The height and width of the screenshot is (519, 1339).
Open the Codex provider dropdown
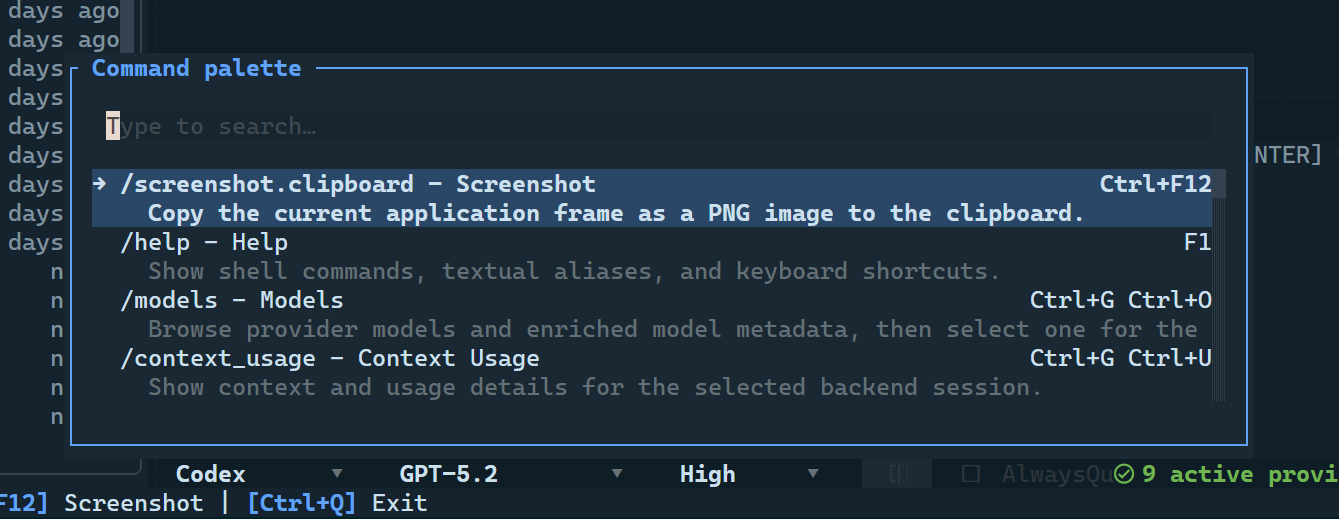pos(260,474)
